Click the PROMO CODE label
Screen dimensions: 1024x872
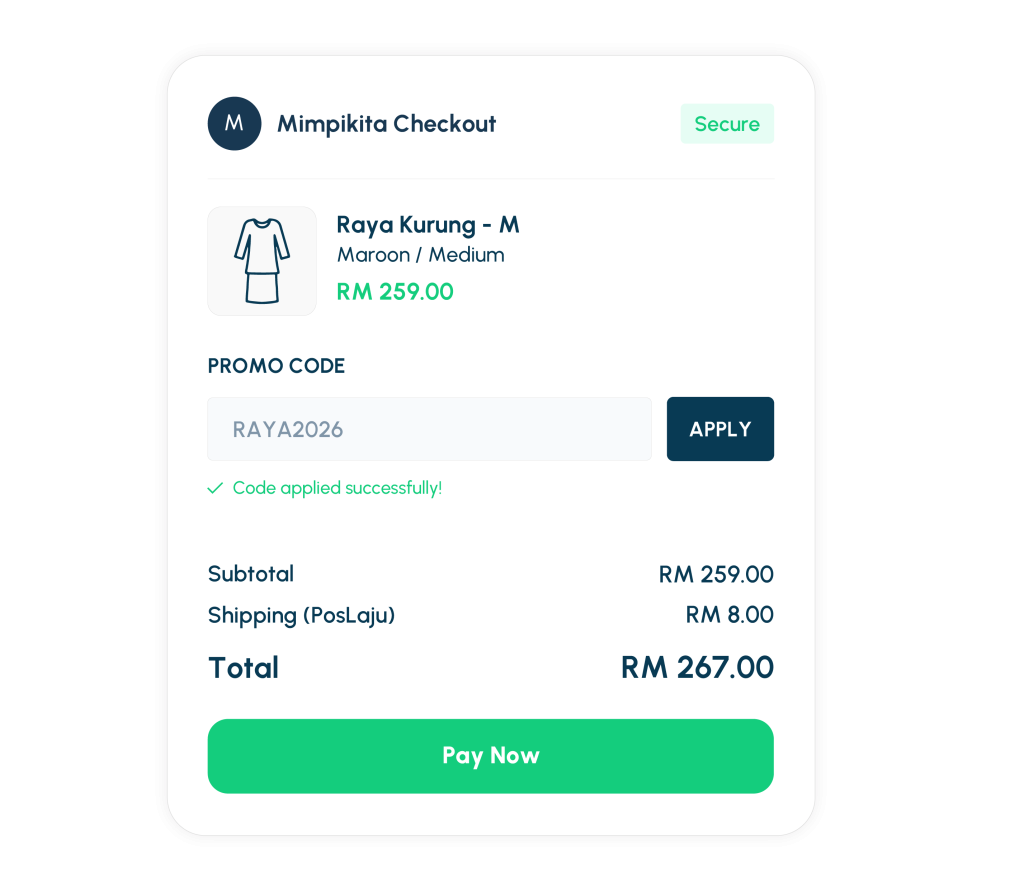click(x=276, y=366)
